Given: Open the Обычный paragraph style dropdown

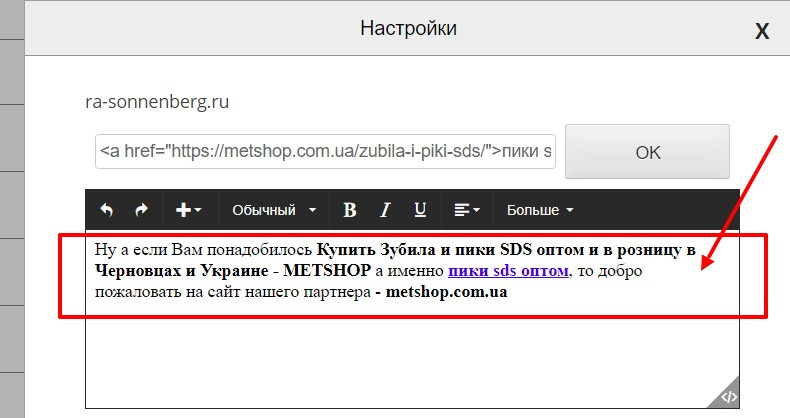Looking at the screenshot, I should coord(274,210).
